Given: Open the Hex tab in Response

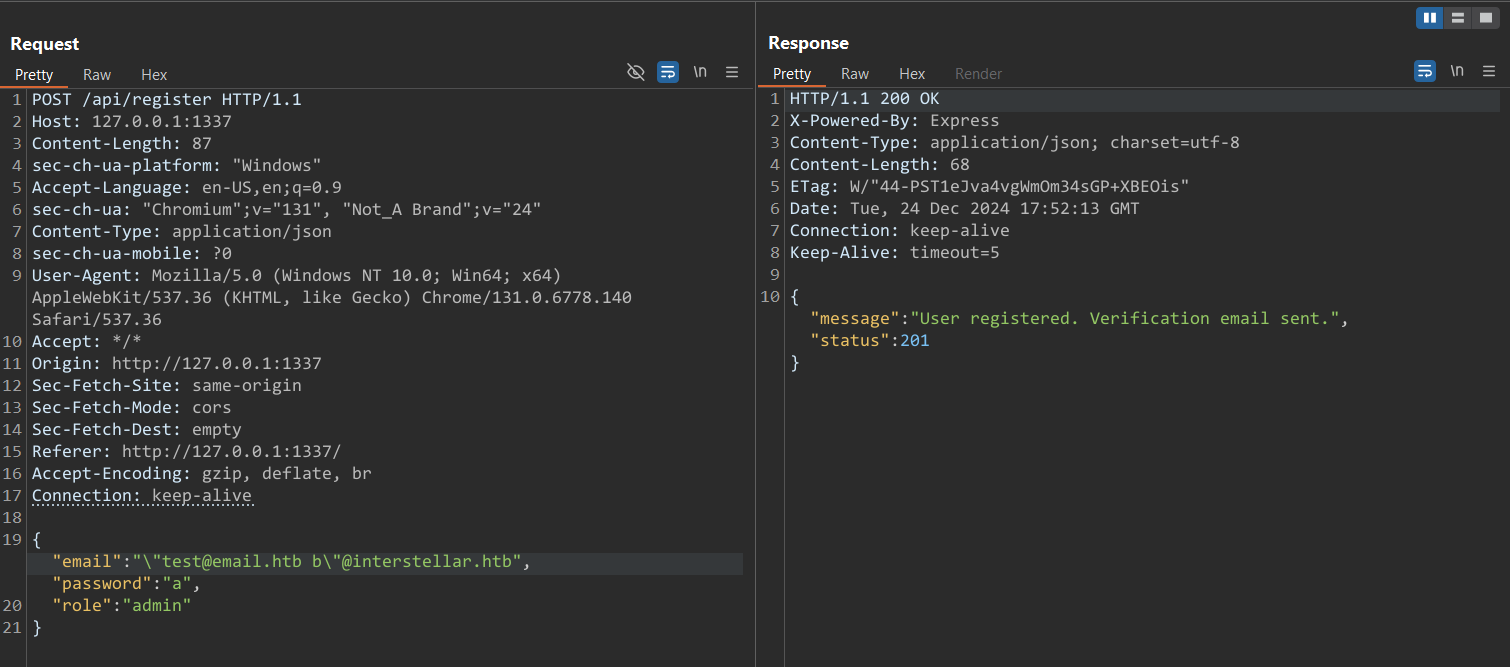Looking at the screenshot, I should 912,74.
